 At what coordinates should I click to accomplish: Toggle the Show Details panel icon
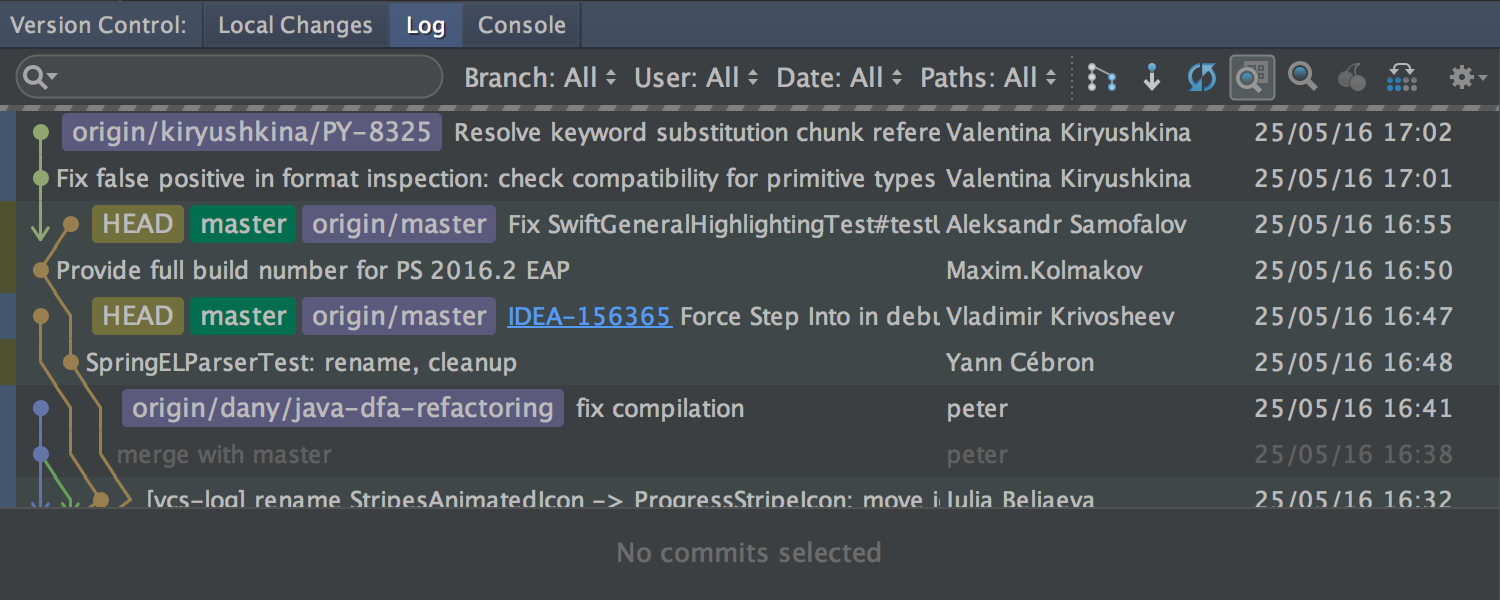tap(1251, 77)
